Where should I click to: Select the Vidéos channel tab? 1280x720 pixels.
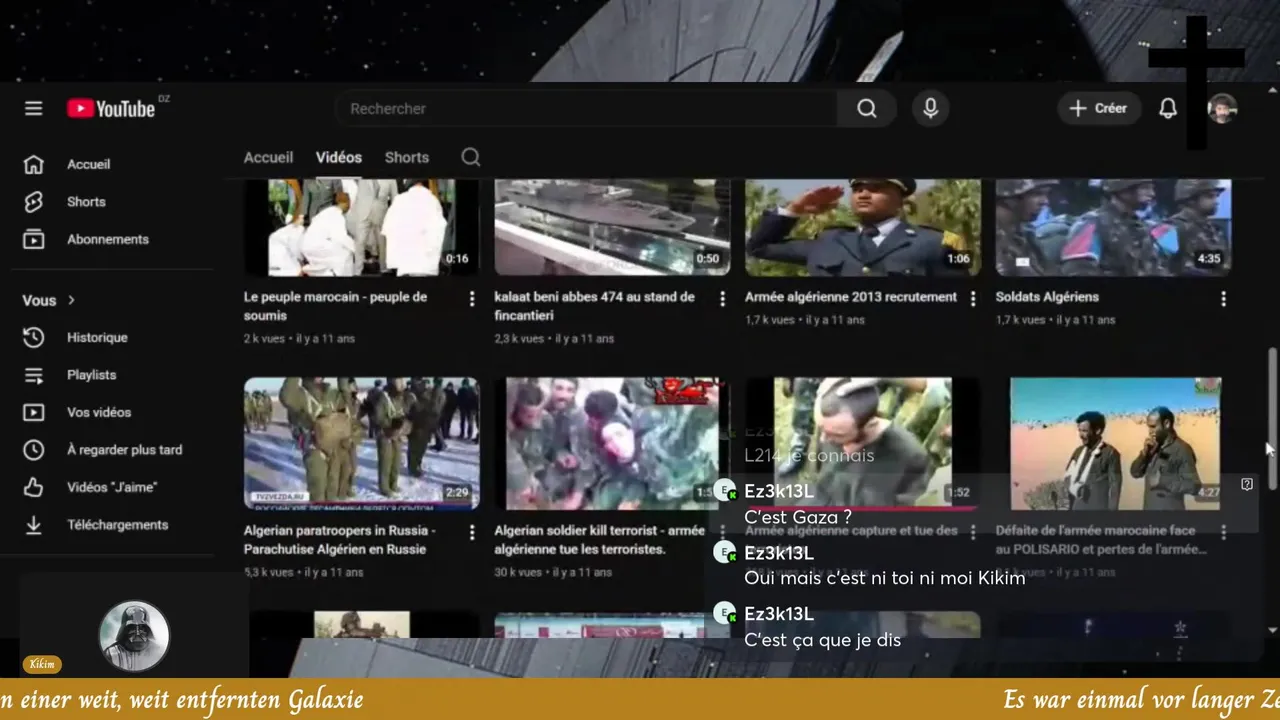(x=339, y=157)
